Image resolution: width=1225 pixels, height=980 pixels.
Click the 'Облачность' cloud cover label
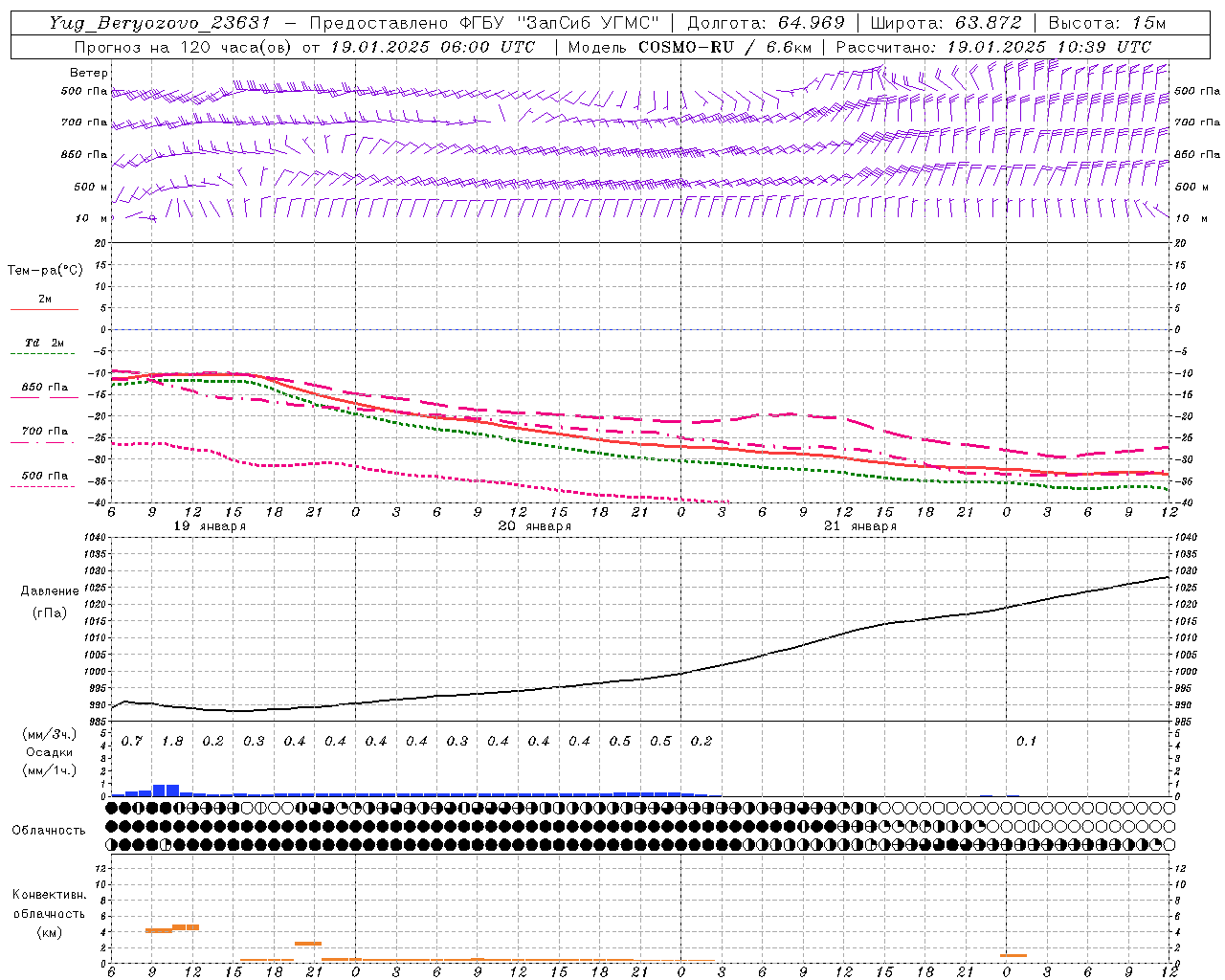pos(49,831)
